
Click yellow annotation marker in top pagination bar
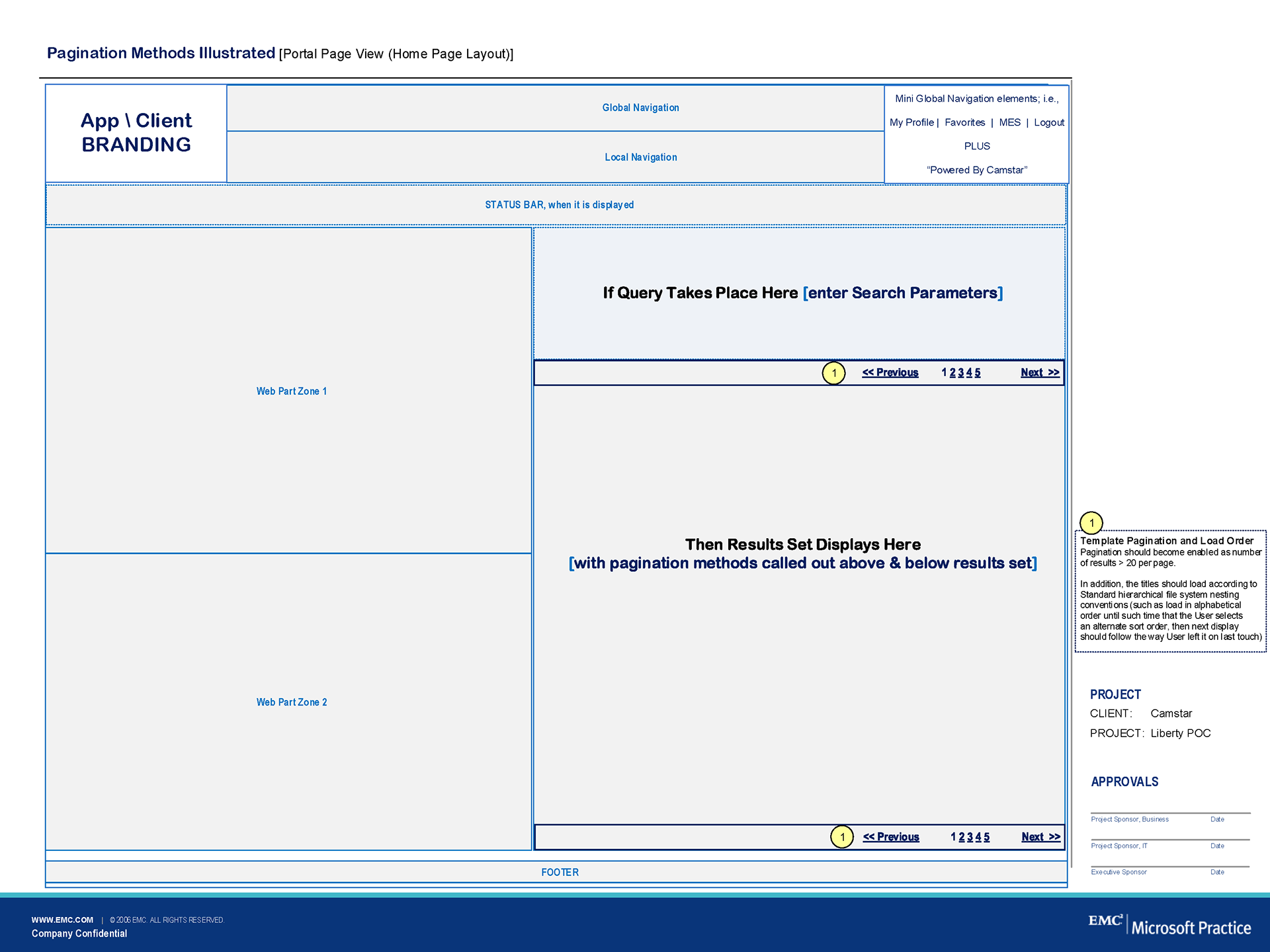(x=833, y=373)
